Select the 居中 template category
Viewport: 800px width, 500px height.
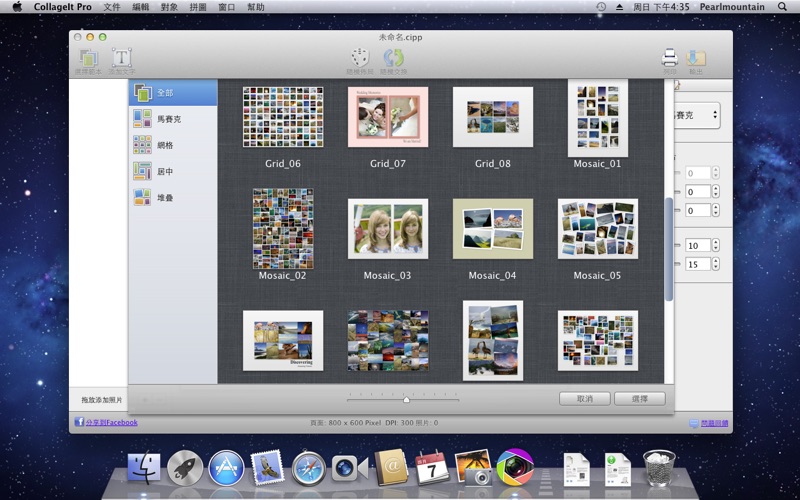[173, 171]
